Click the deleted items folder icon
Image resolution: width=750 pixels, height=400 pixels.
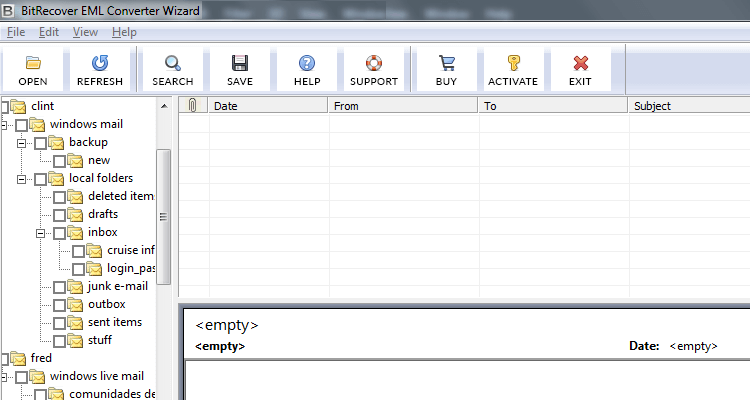click(75, 196)
